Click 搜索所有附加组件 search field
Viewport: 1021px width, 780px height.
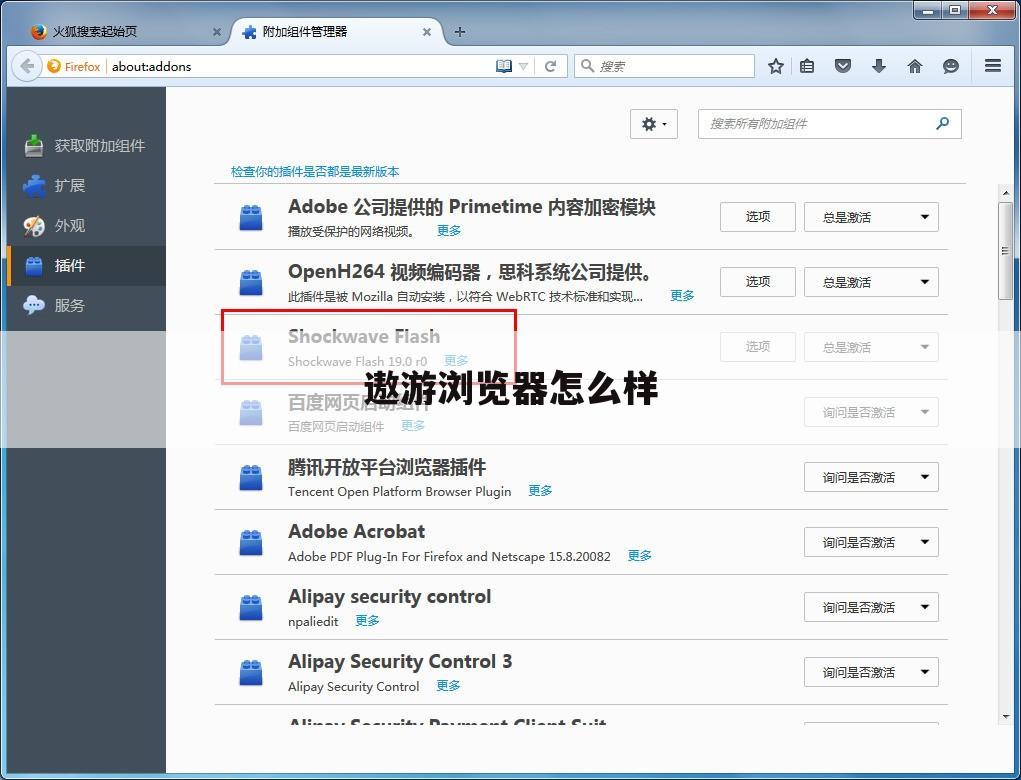830,124
